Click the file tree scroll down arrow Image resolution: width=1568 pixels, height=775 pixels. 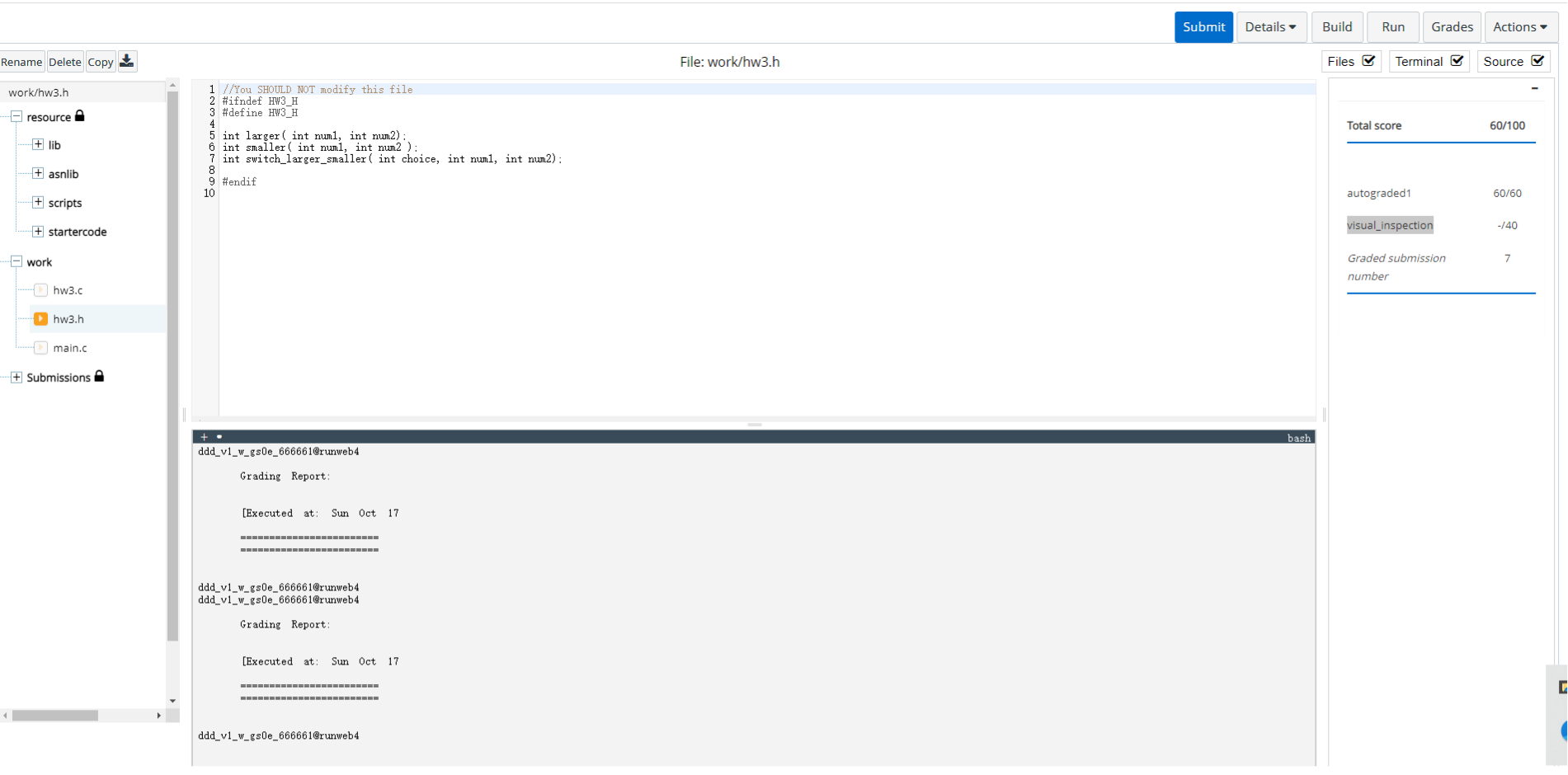[172, 701]
